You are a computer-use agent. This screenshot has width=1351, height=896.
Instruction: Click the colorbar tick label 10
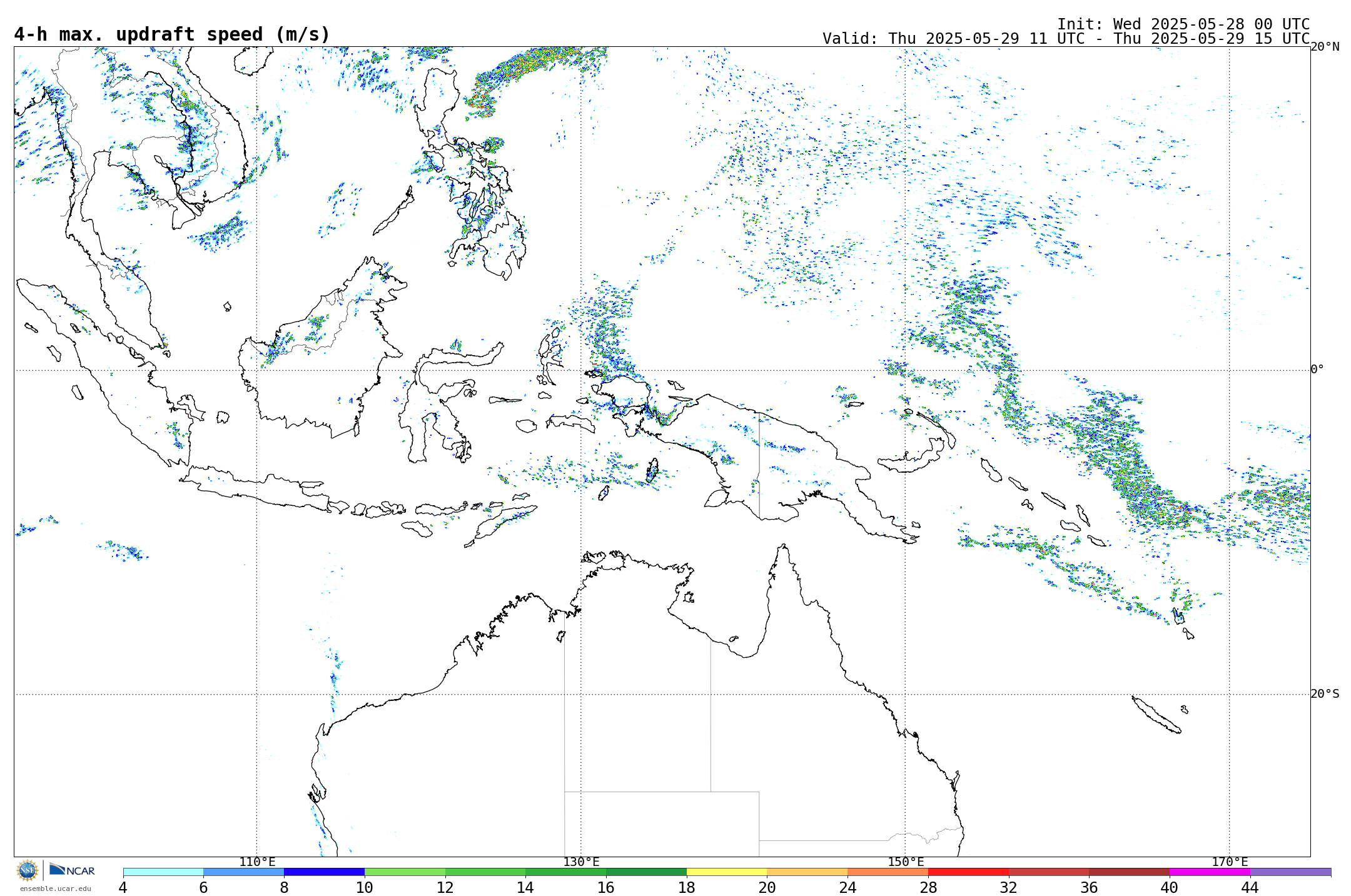point(365,887)
